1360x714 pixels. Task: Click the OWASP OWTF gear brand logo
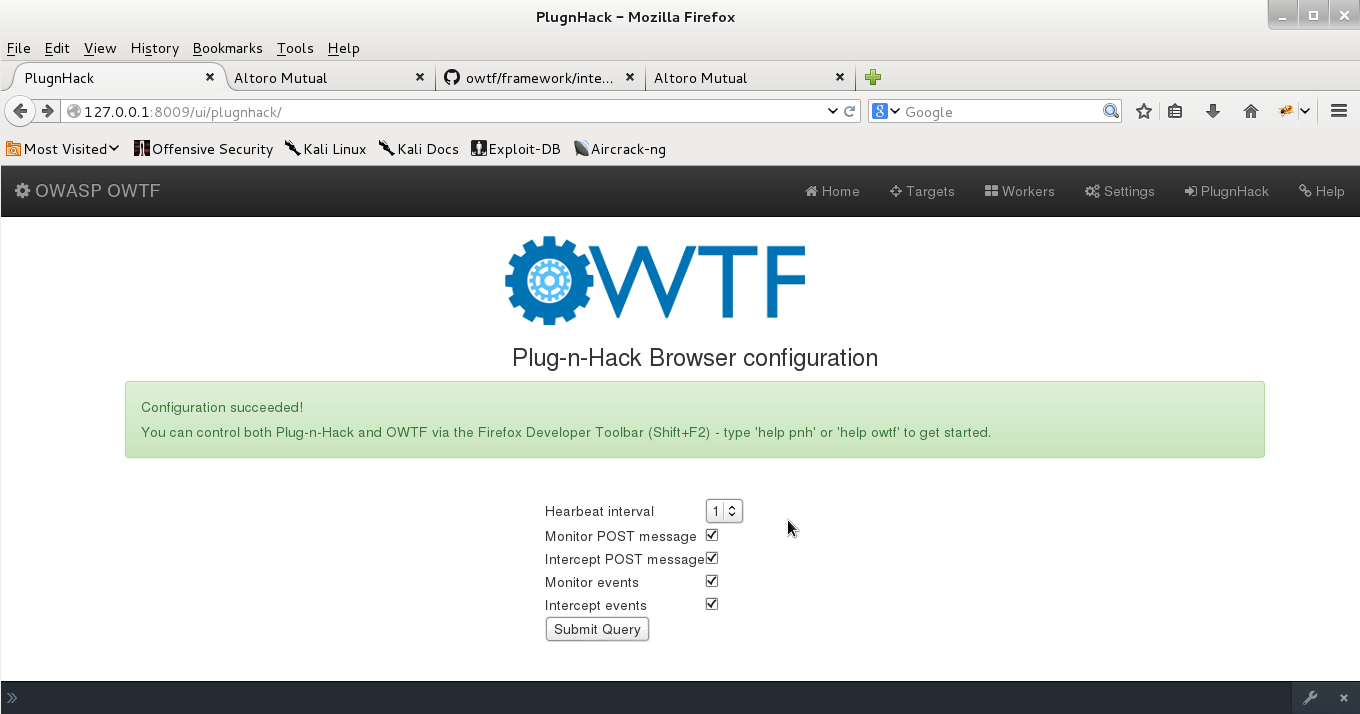(x=87, y=191)
